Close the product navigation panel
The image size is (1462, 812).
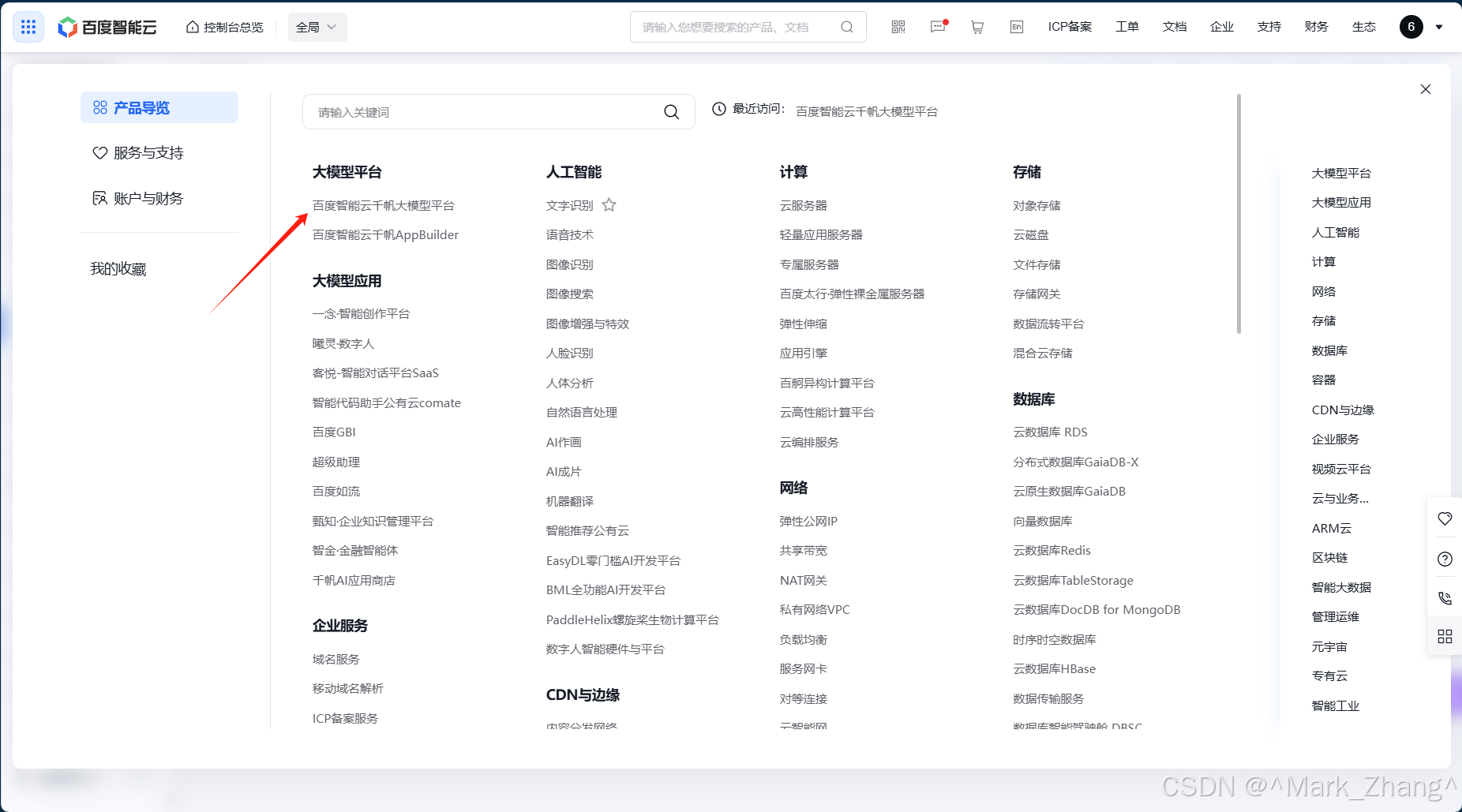[x=1426, y=89]
